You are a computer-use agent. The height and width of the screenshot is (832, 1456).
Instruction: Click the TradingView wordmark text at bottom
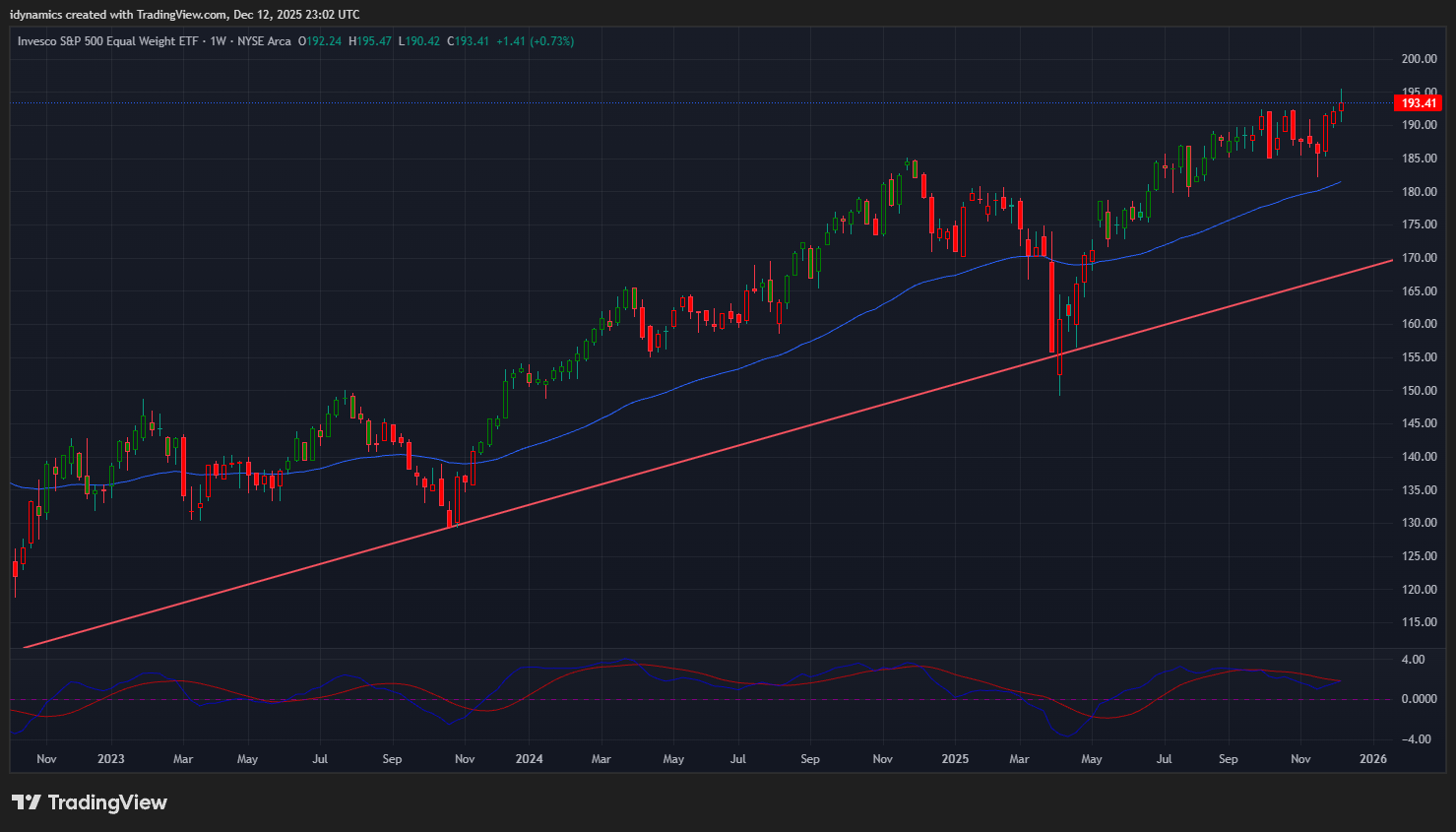107,802
